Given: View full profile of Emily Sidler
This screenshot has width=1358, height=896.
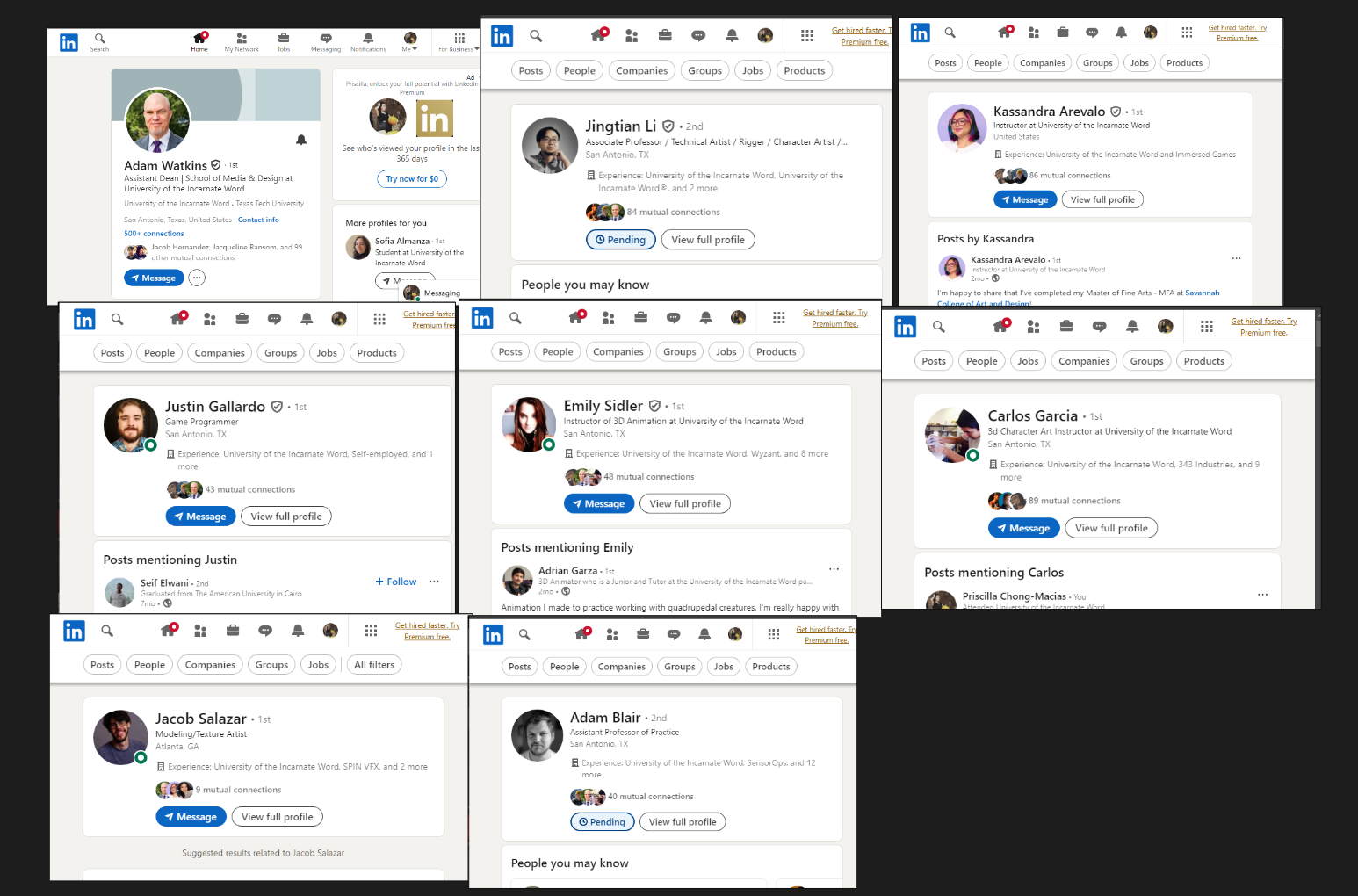Looking at the screenshot, I should 685,503.
